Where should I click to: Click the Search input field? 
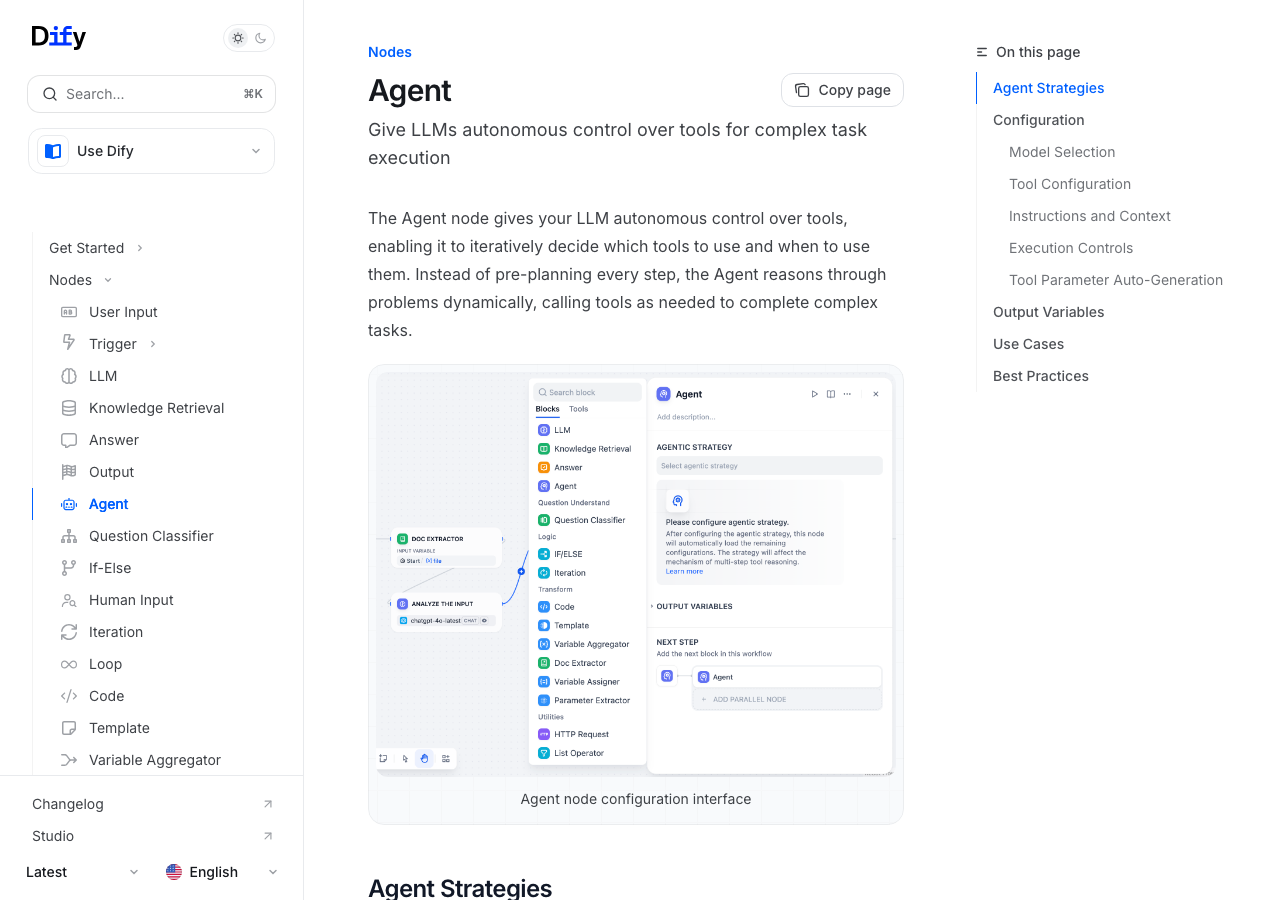(x=151, y=94)
